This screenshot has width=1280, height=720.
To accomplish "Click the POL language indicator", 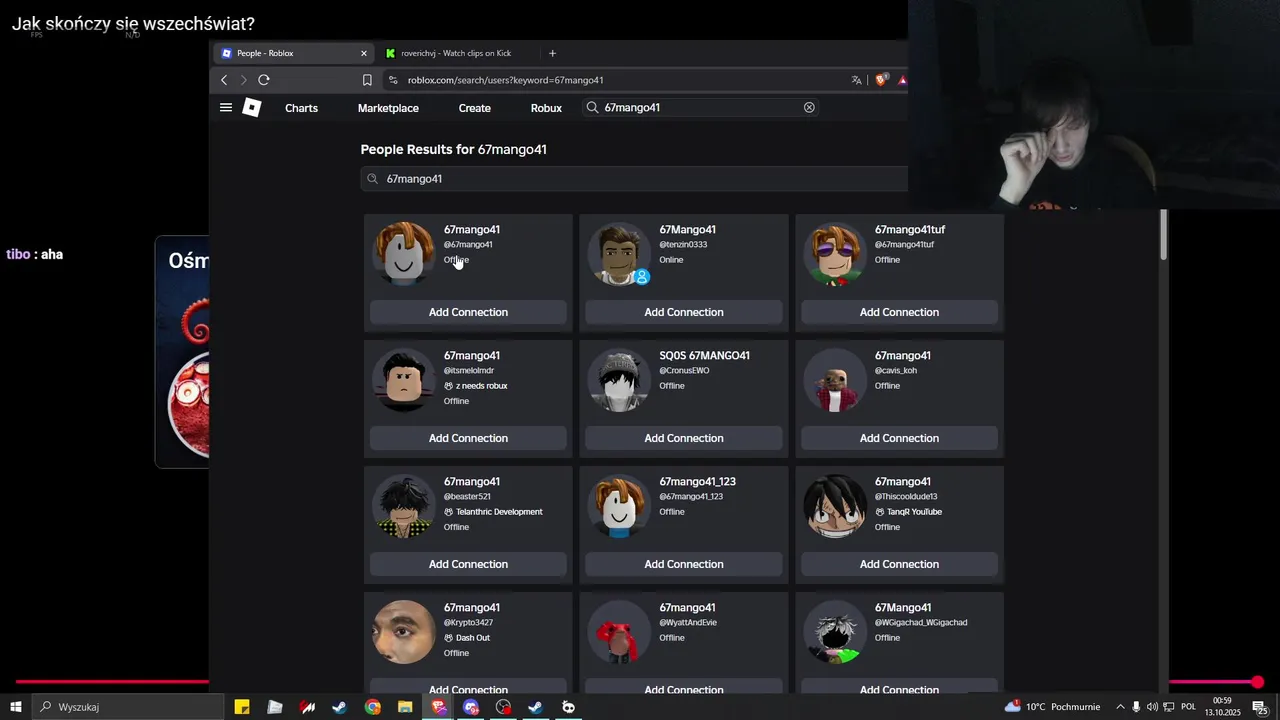I will point(1188,707).
